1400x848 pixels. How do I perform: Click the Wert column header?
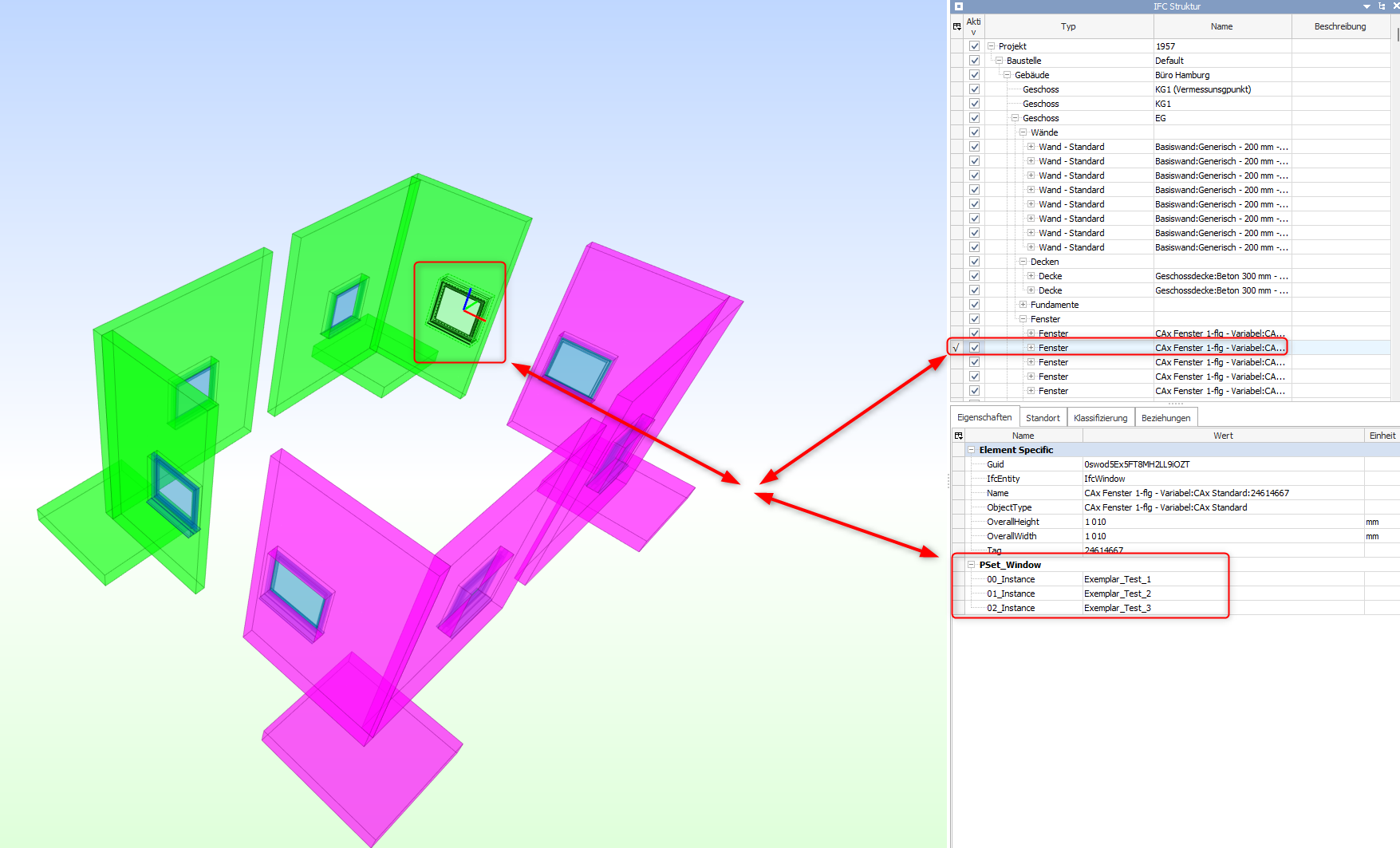coord(1223,436)
